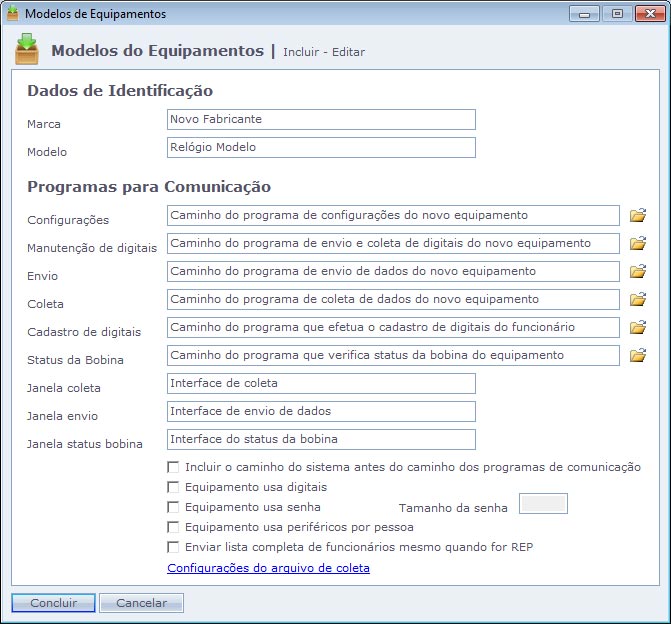The image size is (671, 624).
Task: Browse for the Coleta program file
Action: (x=638, y=299)
